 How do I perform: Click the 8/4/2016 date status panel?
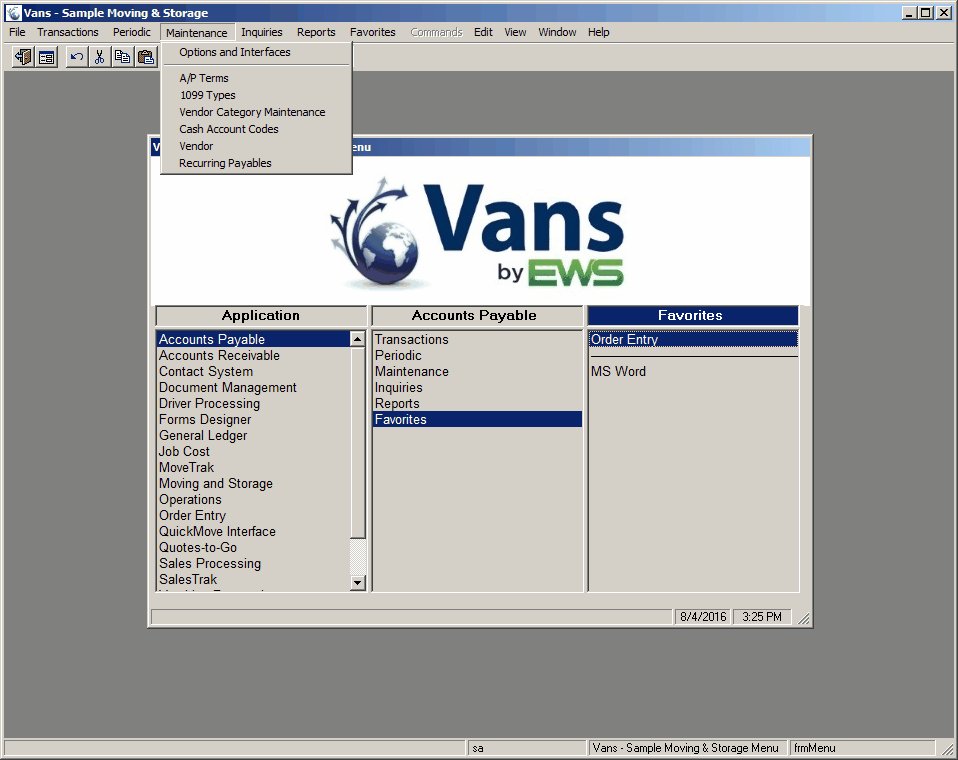[x=703, y=617]
